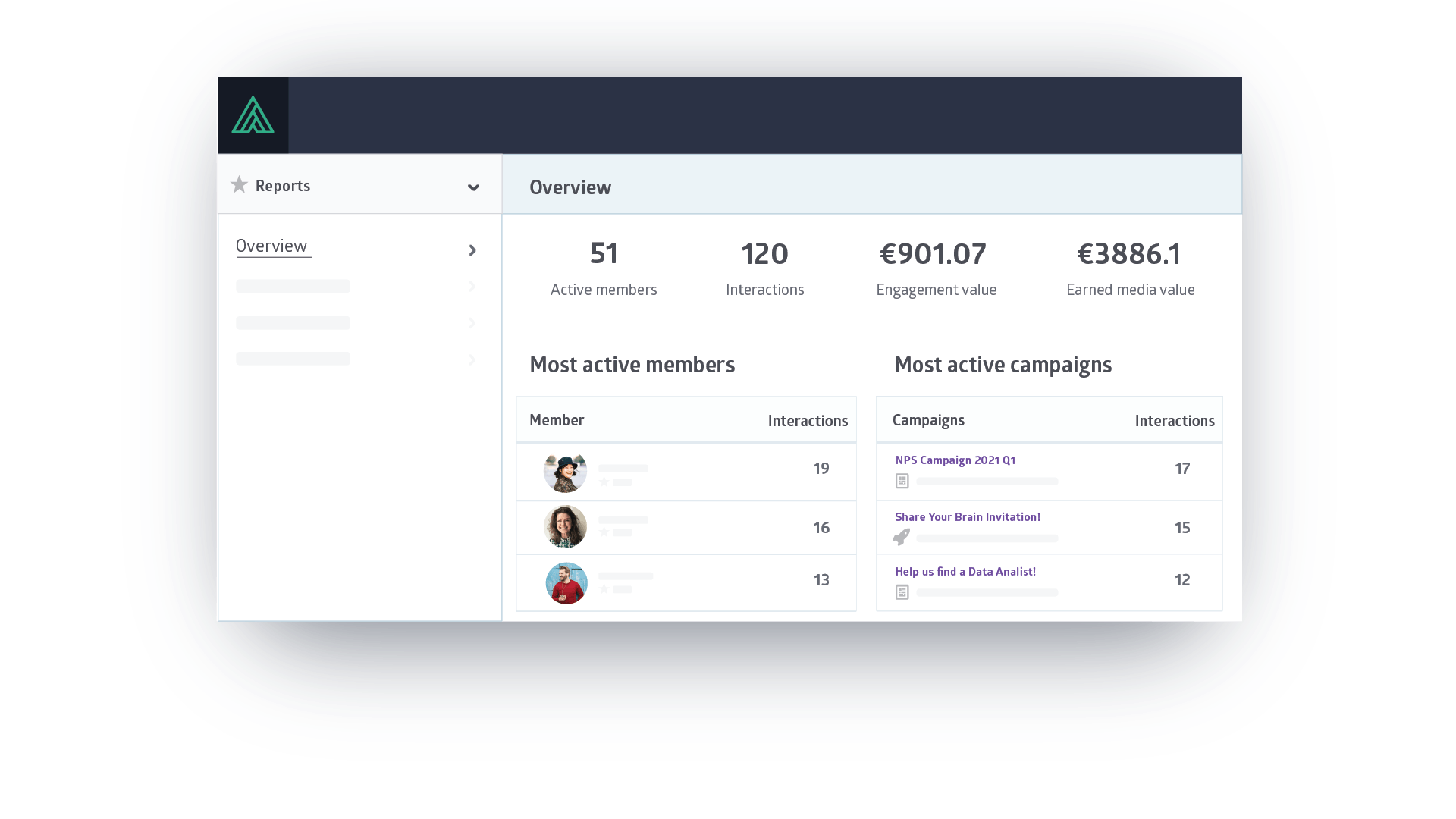
Task: Expand the last sidebar item chevron
Action: tap(472, 359)
